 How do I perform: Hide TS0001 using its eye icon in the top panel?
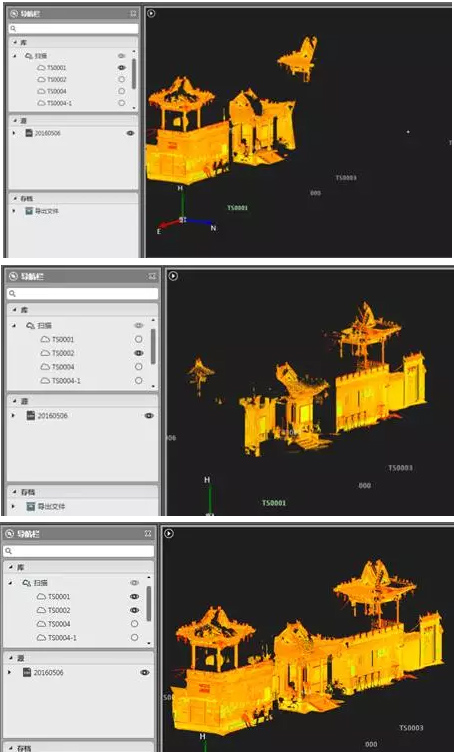pos(121,68)
